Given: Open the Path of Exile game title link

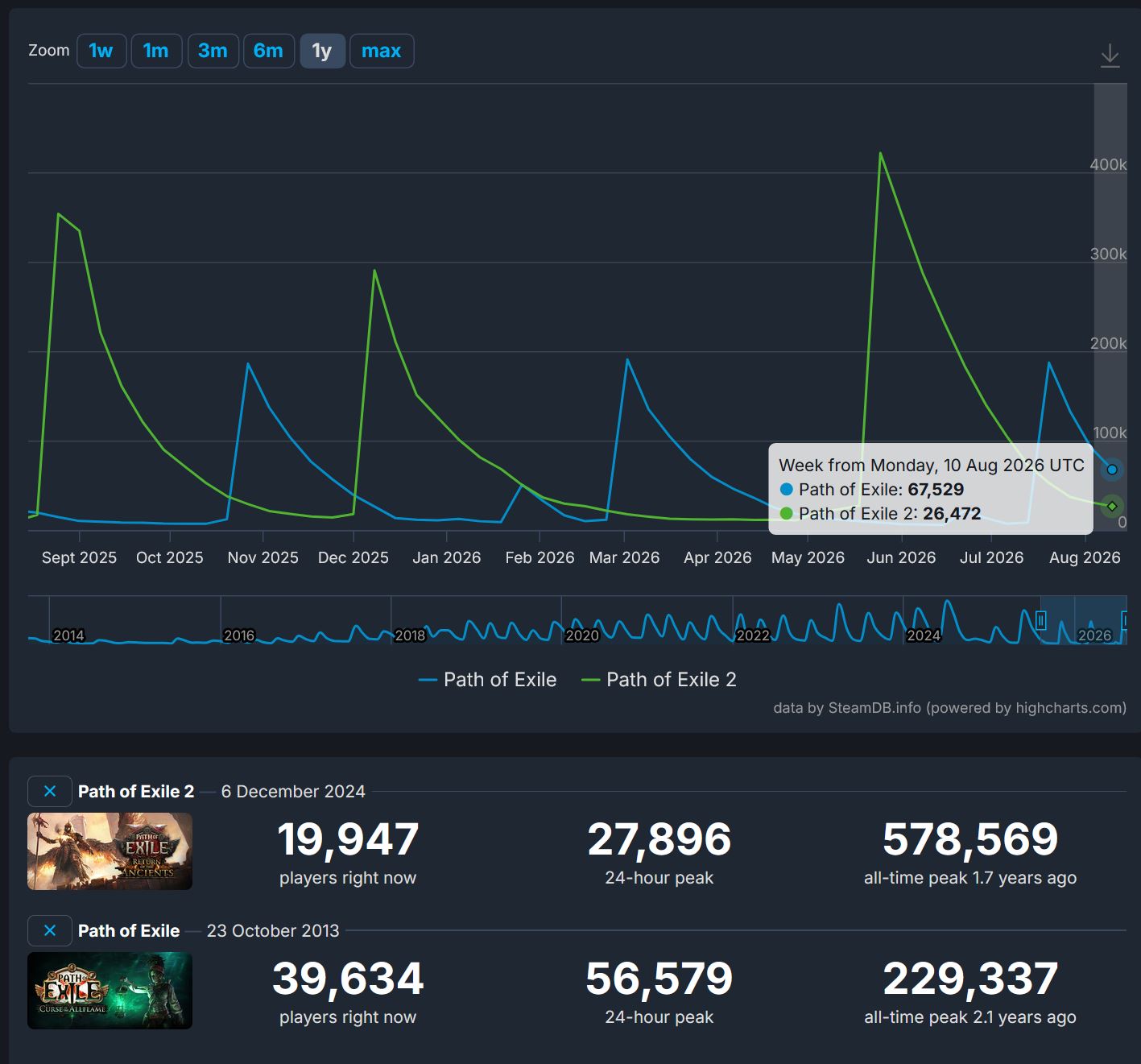Looking at the screenshot, I should click(x=129, y=931).
